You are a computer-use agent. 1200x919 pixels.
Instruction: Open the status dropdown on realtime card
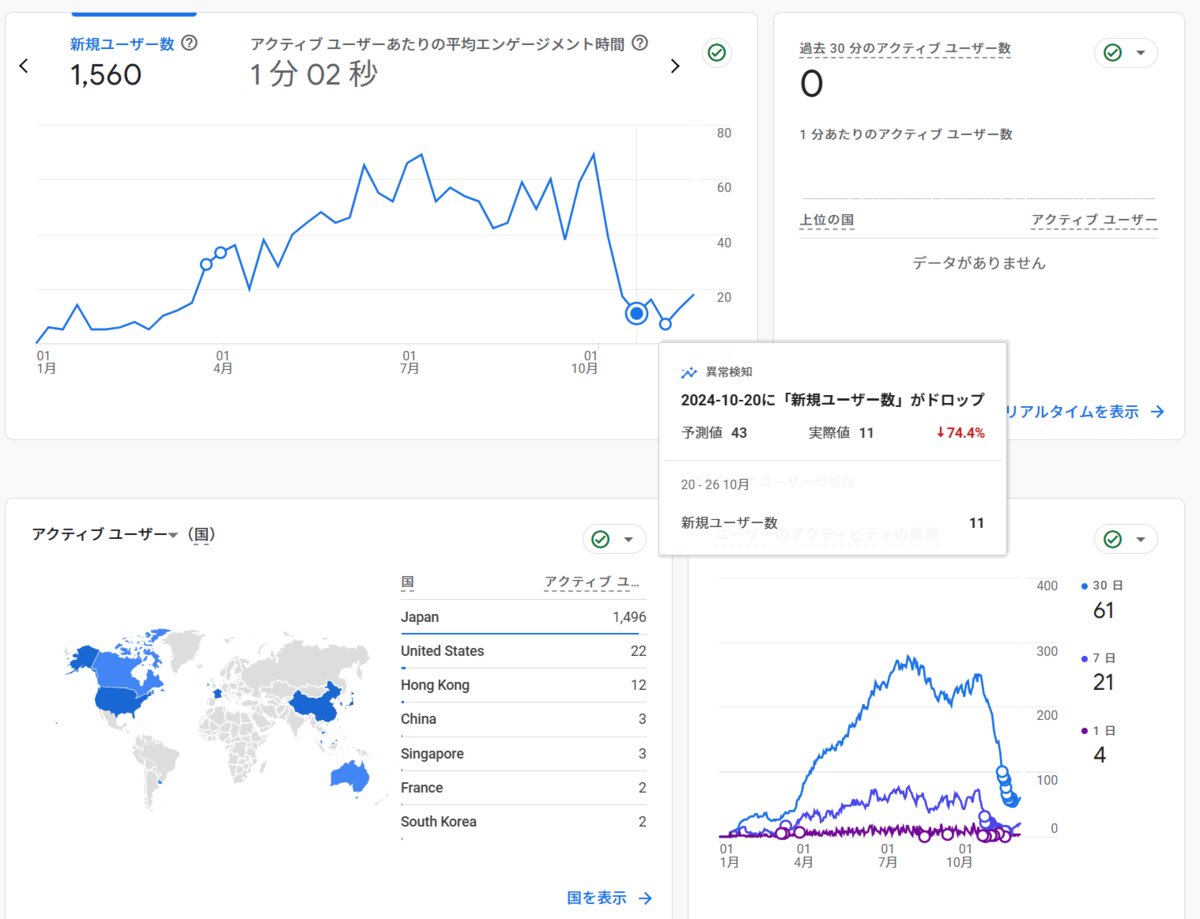[1126, 53]
